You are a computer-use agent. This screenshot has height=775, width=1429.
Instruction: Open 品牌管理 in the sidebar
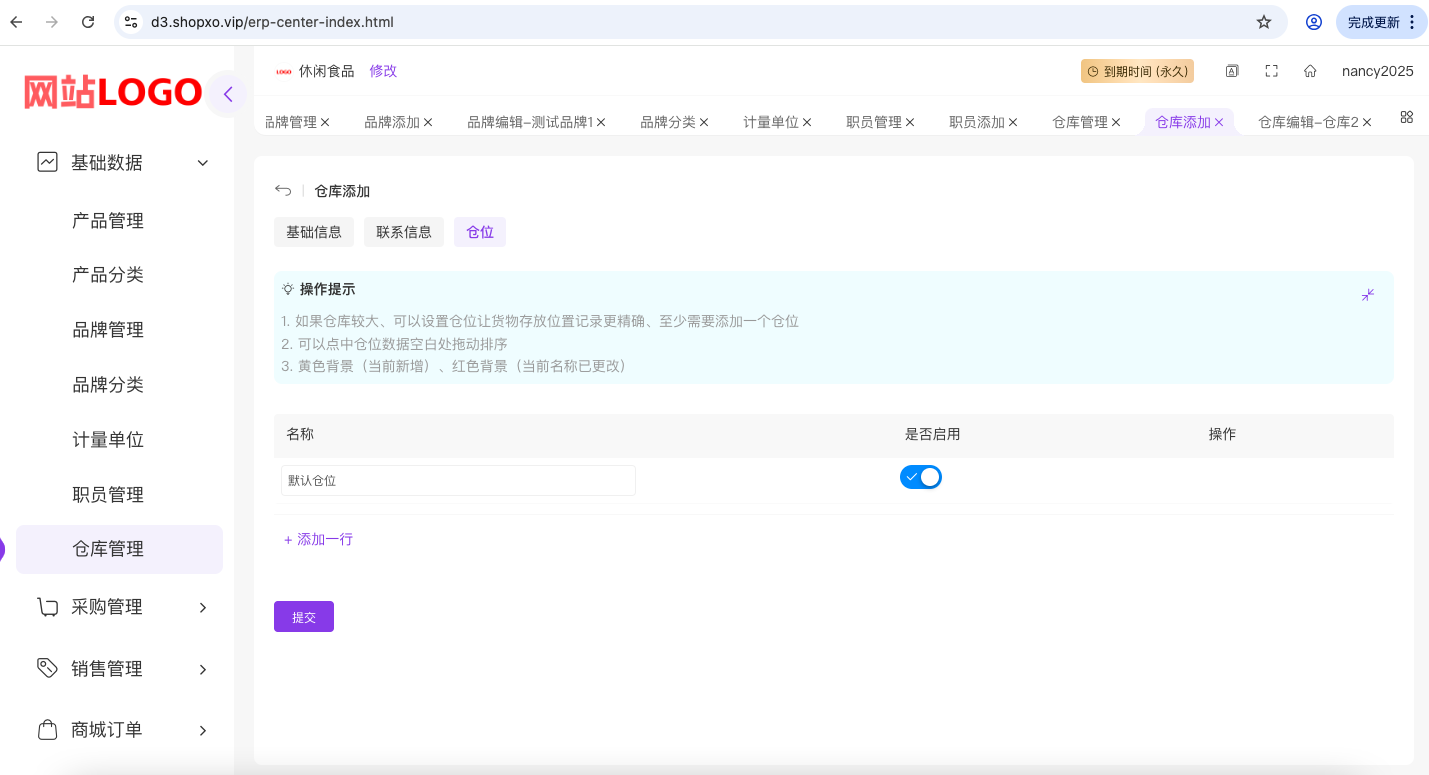108,330
